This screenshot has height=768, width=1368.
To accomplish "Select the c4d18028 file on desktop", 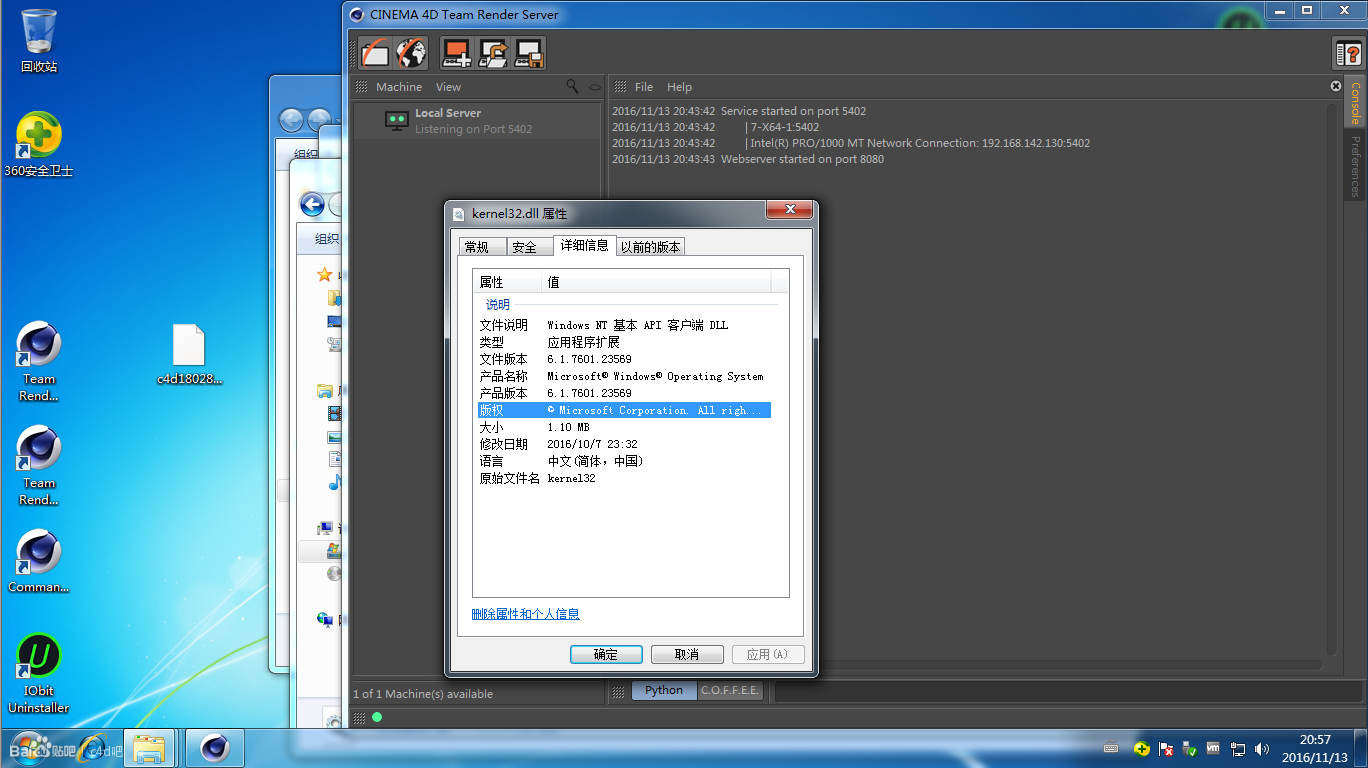I will tap(189, 354).
